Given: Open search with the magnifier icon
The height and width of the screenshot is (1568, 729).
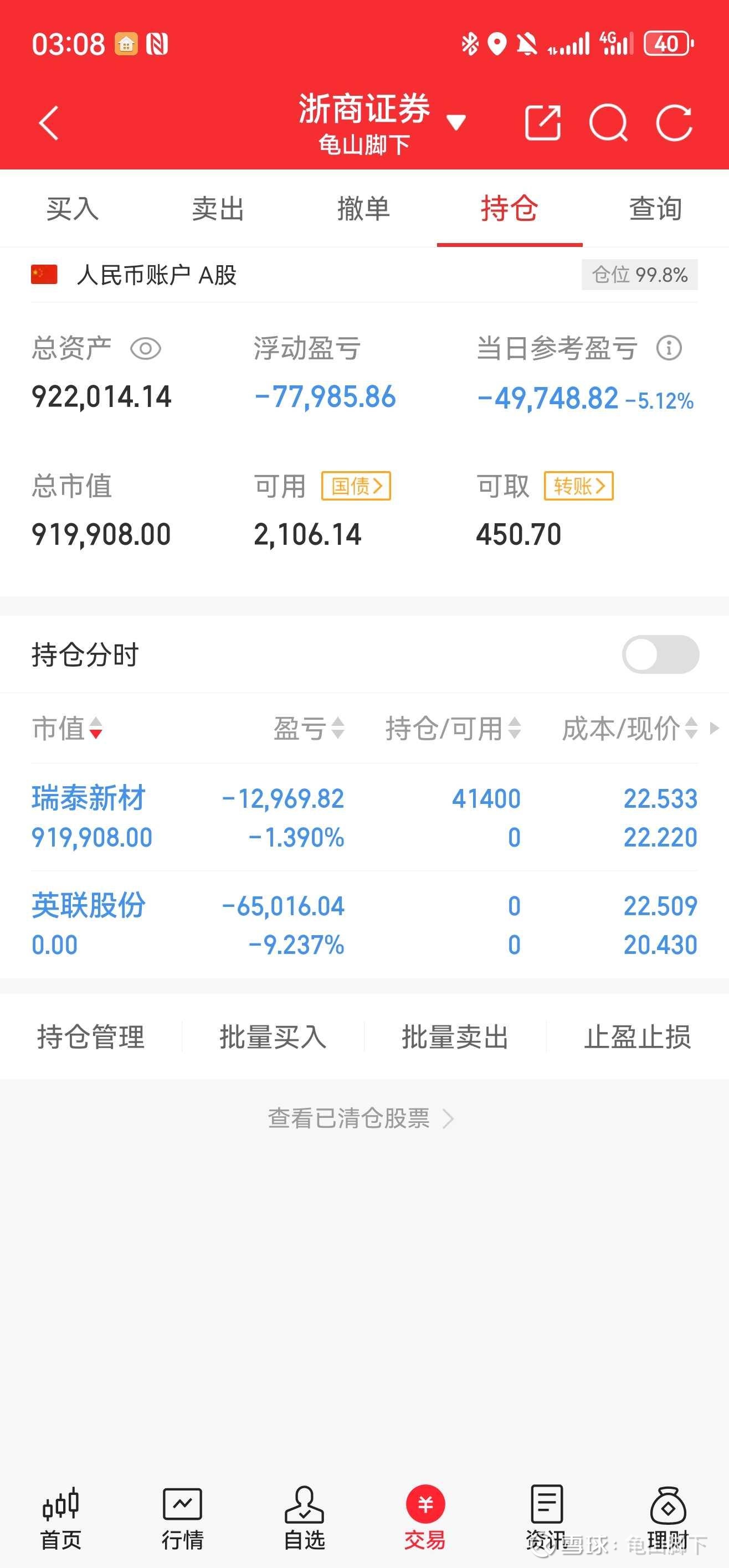Looking at the screenshot, I should click(x=608, y=123).
